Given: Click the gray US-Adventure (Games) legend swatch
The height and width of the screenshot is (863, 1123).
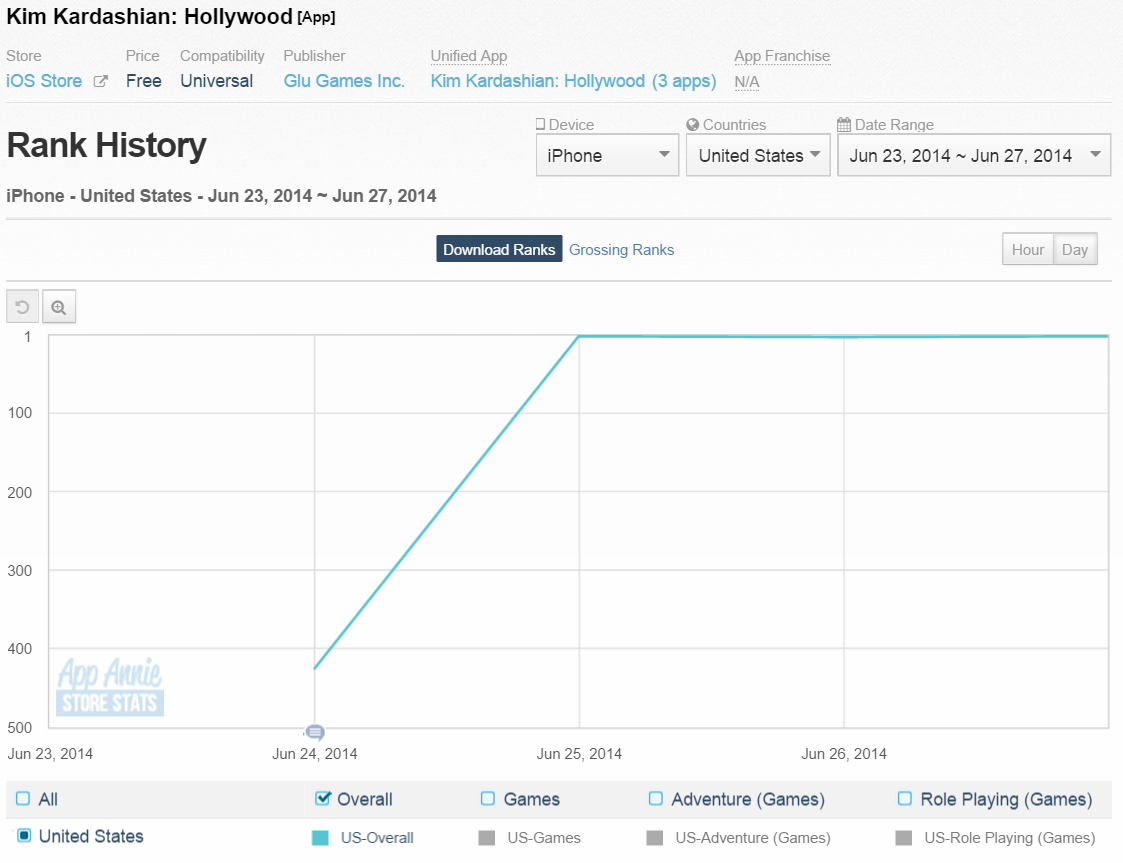Looking at the screenshot, I should 655,838.
